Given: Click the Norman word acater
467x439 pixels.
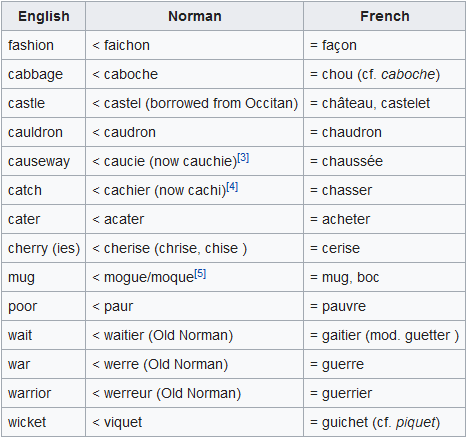Looking at the screenshot, I should pos(124,219).
